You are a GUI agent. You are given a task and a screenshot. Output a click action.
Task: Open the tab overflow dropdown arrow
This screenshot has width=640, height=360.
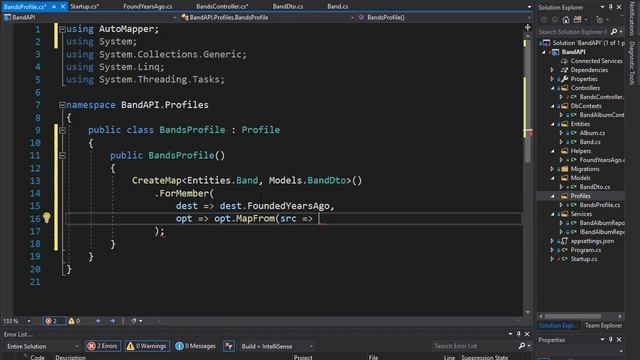529,7
